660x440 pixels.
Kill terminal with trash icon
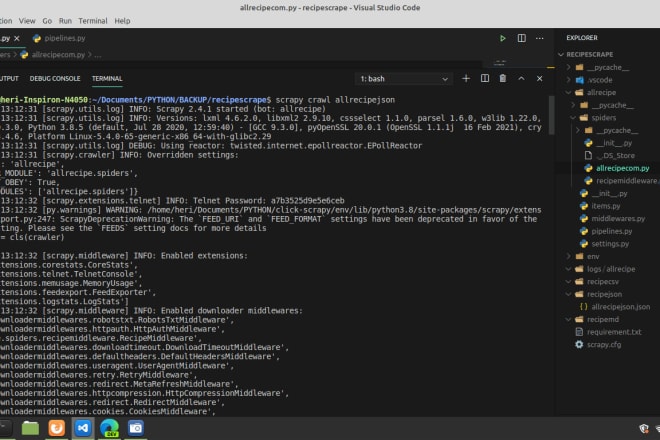pos(503,78)
